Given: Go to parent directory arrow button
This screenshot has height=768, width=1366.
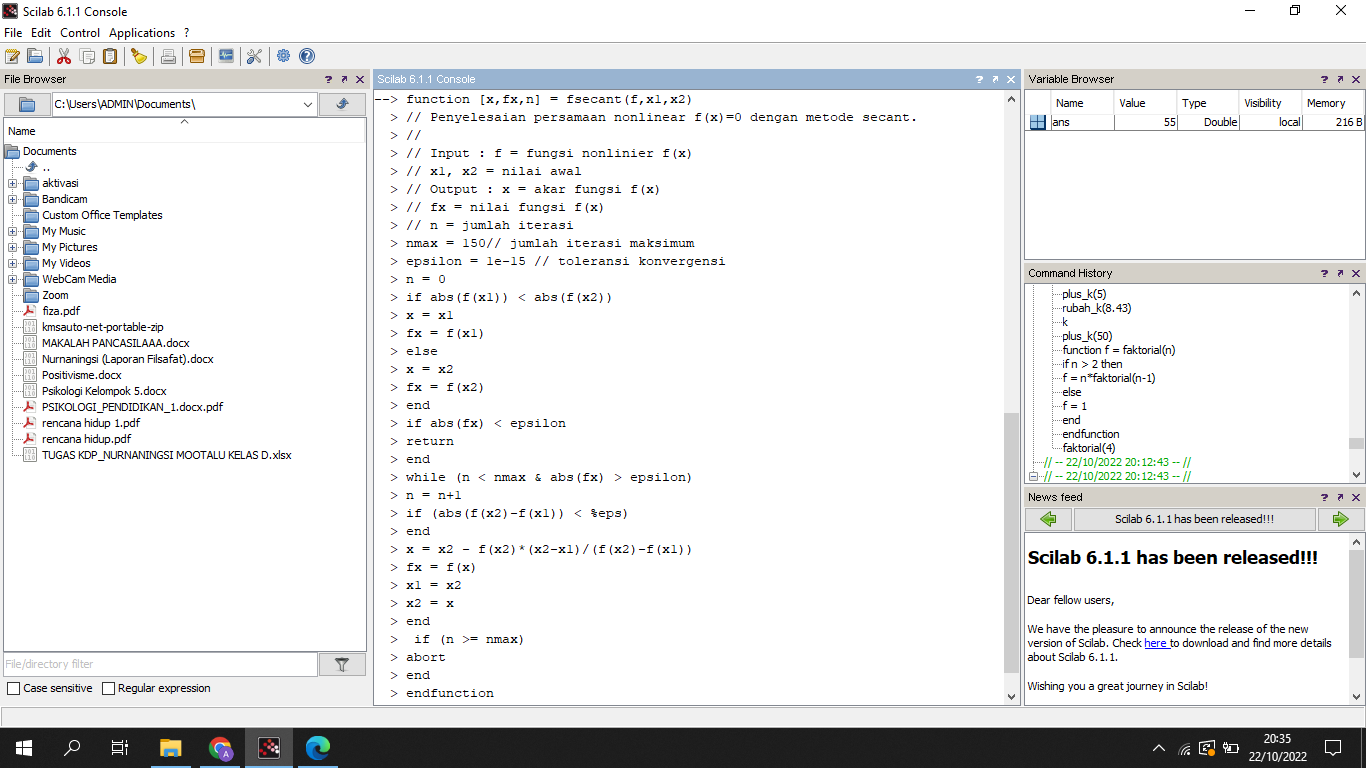Looking at the screenshot, I should tap(342, 104).
